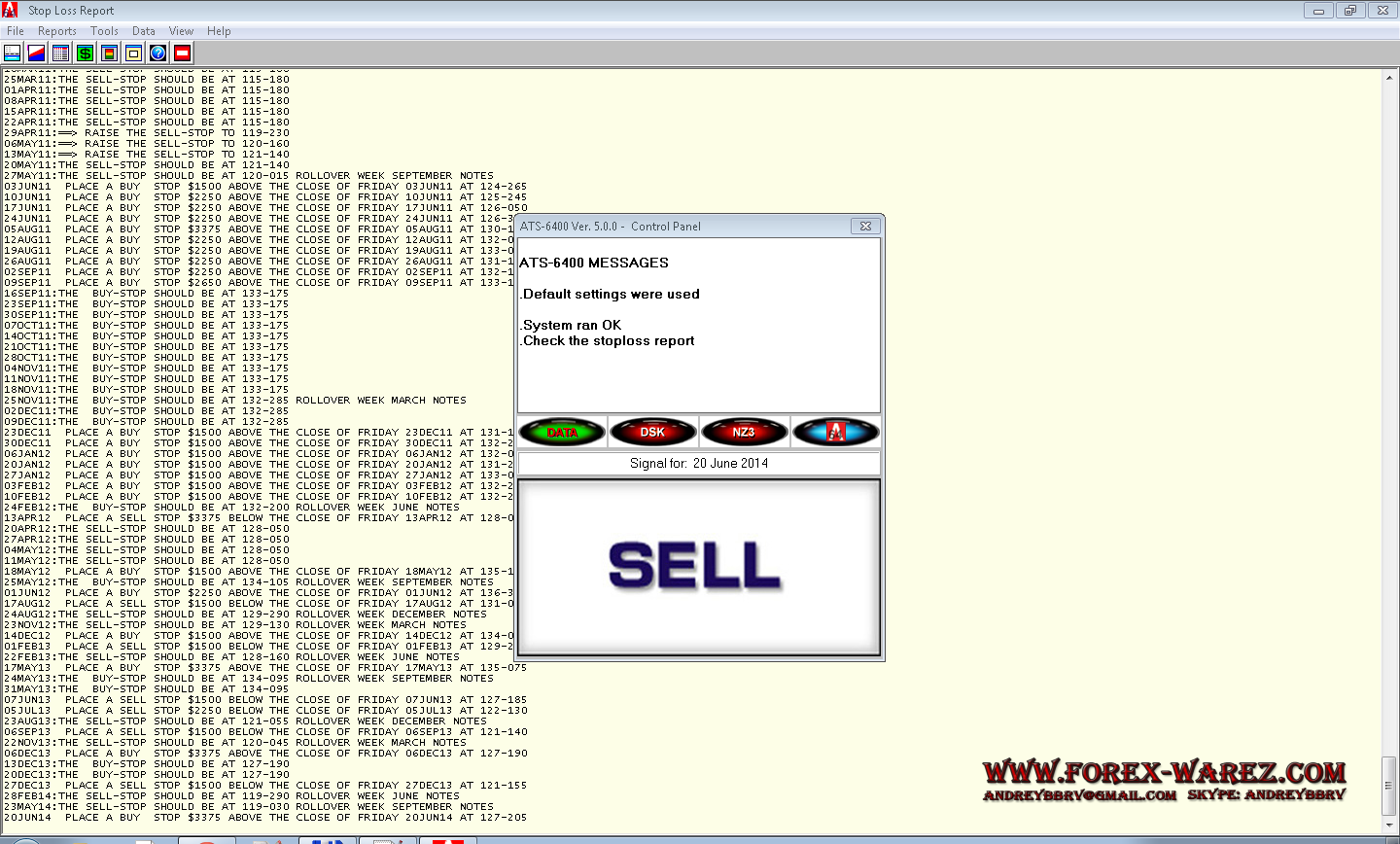Open the Reports menu
Image resolution: width=1400 pixels, height=844 pixels.
(x=57, y=31)
